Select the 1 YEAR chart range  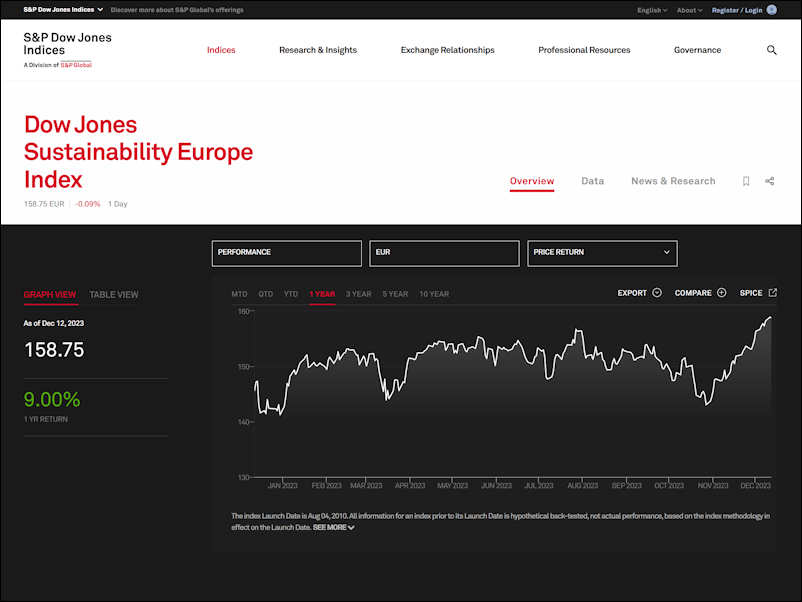[322, 294]
